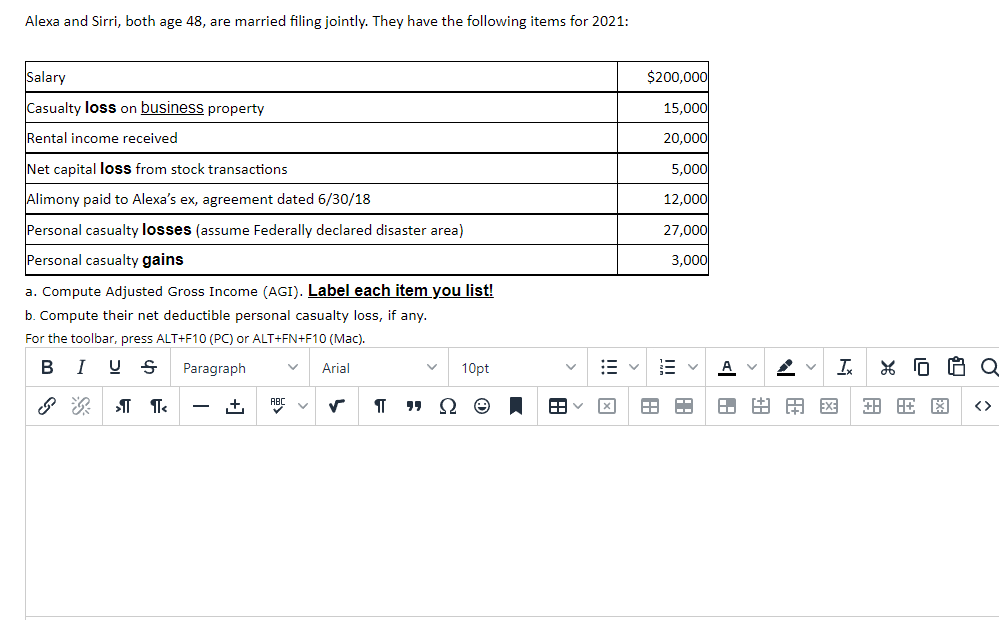Insert table row after
The image size is (999, 620).
click(x=794, y=406)
